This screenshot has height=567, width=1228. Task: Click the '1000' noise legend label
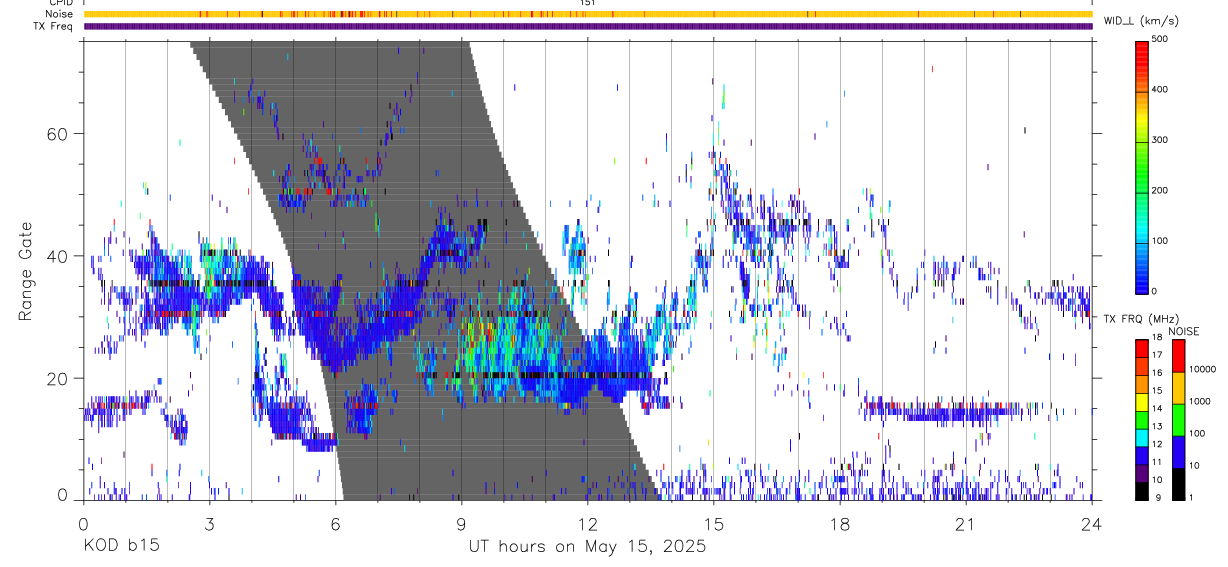click(1201, 401)
